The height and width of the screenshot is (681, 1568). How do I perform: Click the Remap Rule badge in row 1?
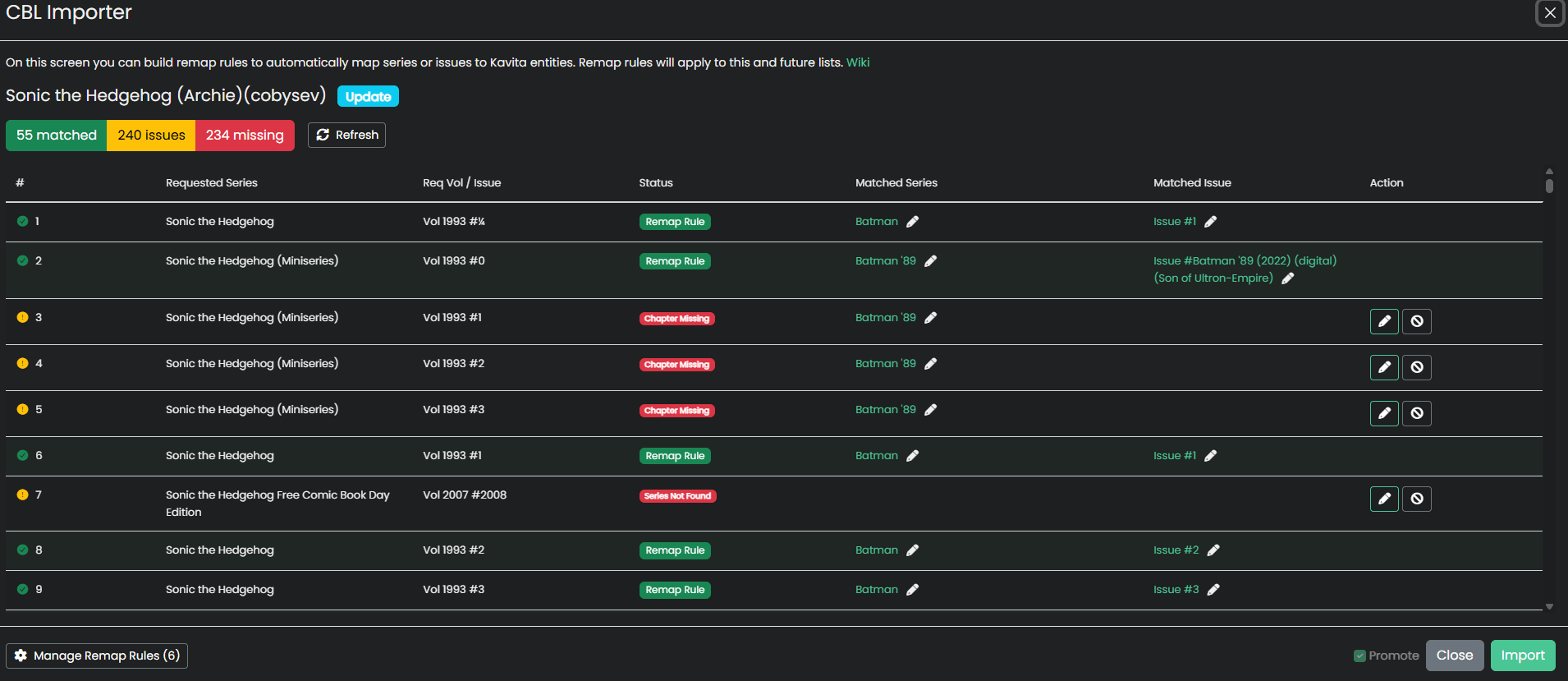coord(675,222)
